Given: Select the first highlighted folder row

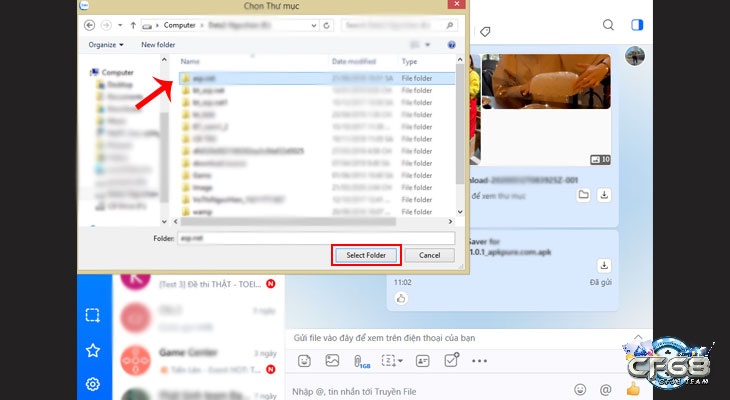Looking at the screenshot, I should pyautogui.click(x=317, y=78).
